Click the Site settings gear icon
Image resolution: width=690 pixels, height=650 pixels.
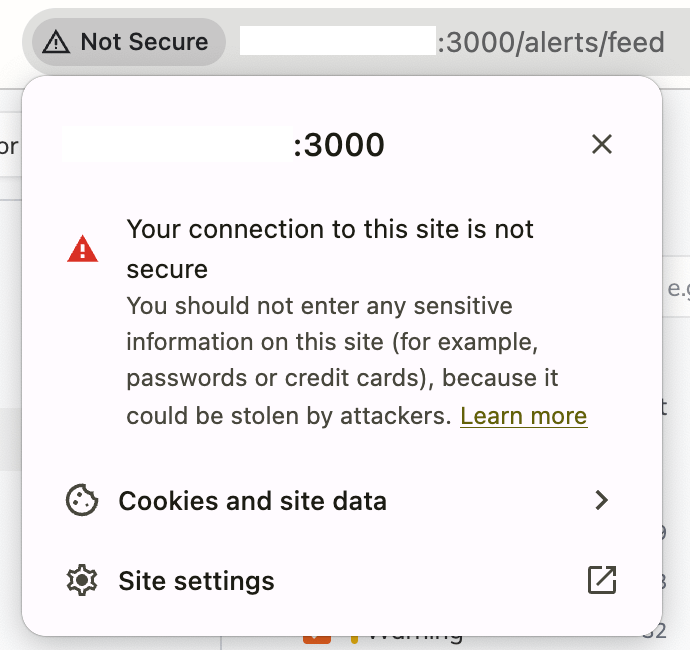point(82,580)
